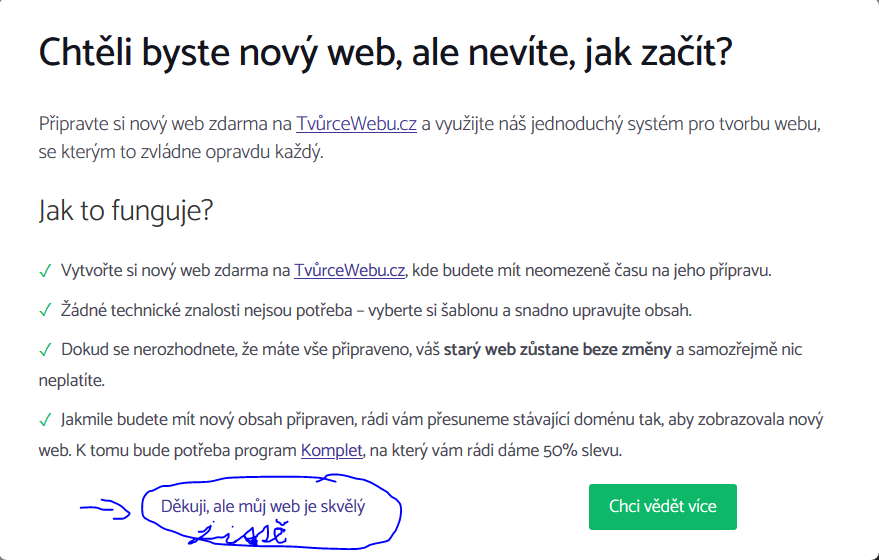Click the intro text "Připravte si nový web zdarma"
The image size is (879, 560).
click(164, 125)
